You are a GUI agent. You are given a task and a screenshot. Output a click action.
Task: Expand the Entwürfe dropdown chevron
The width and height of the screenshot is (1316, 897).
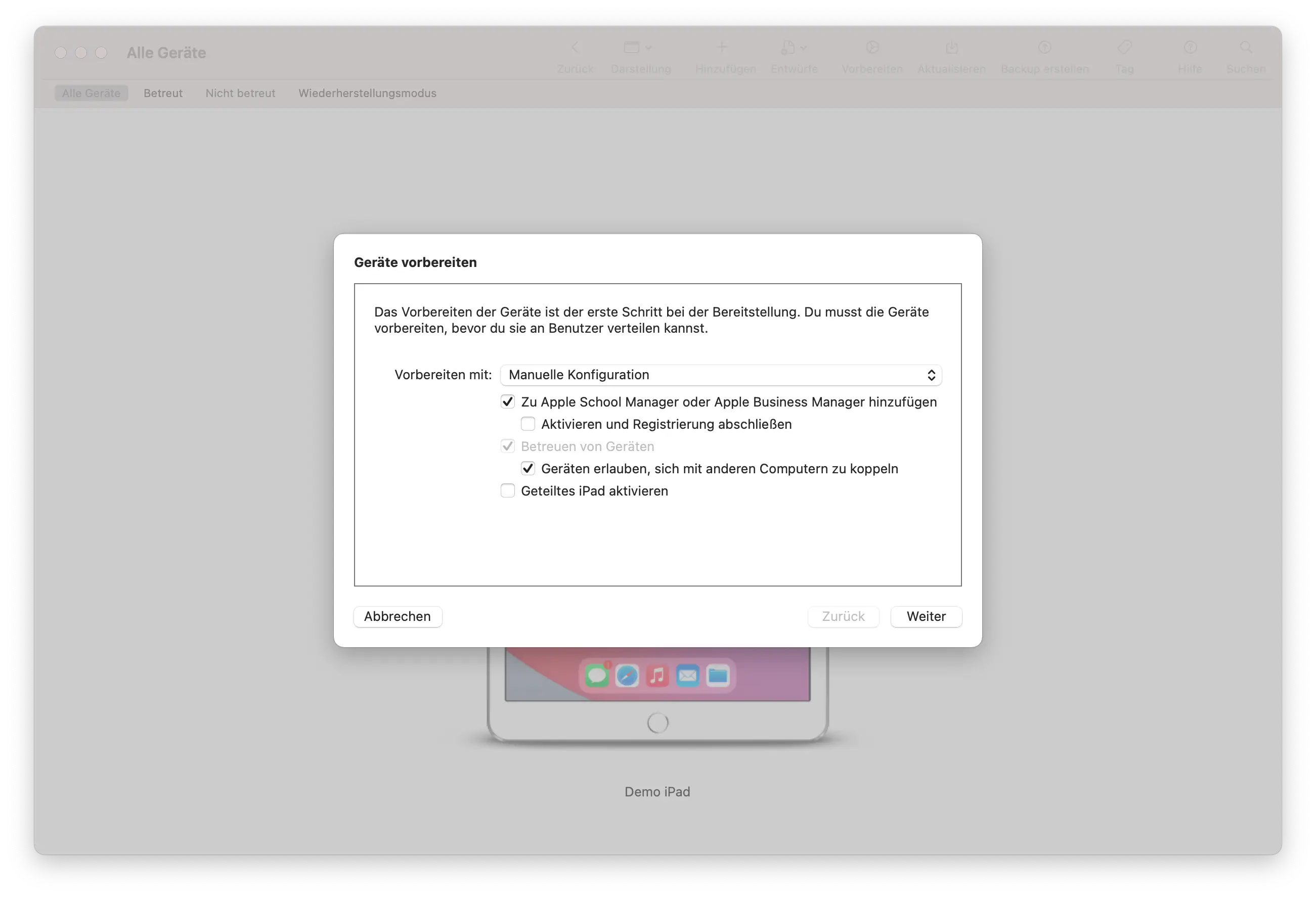804,47
